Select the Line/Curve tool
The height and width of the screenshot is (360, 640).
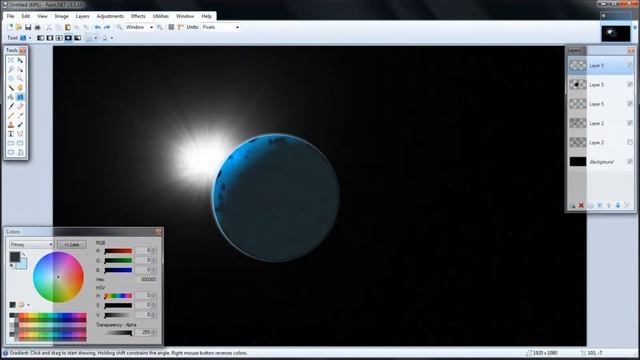coord(20,134)
